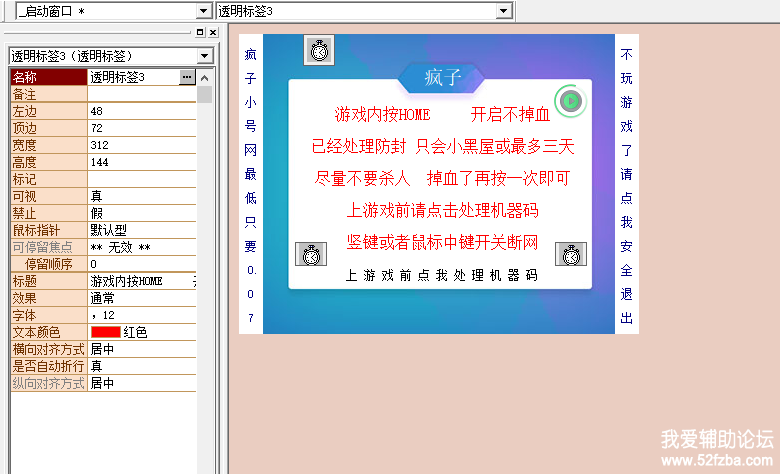
Task: Click the red line 上游戏前请点击处理机器码
Action: (442, 210)
